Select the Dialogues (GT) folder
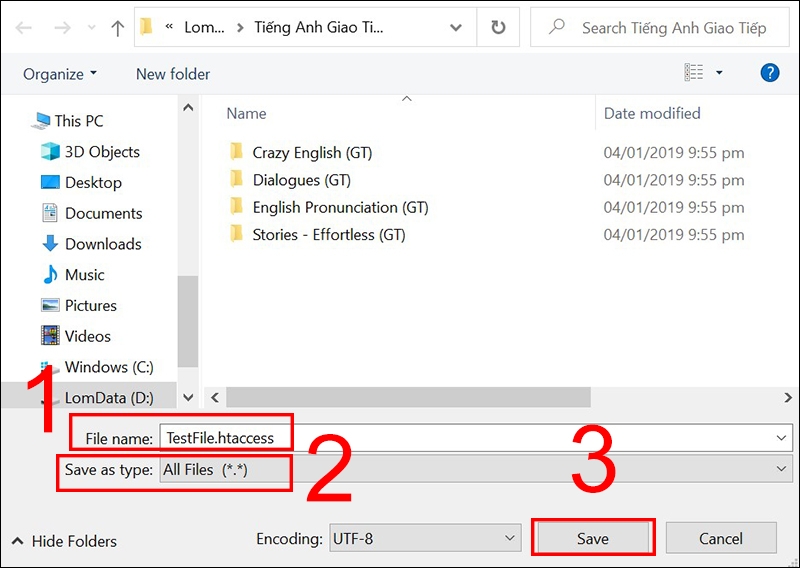The image size is (800, 568). click(302, 180)
